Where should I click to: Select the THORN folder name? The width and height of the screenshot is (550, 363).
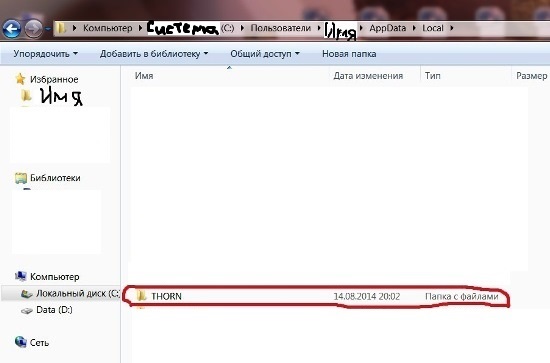click(x=166, y=296)
